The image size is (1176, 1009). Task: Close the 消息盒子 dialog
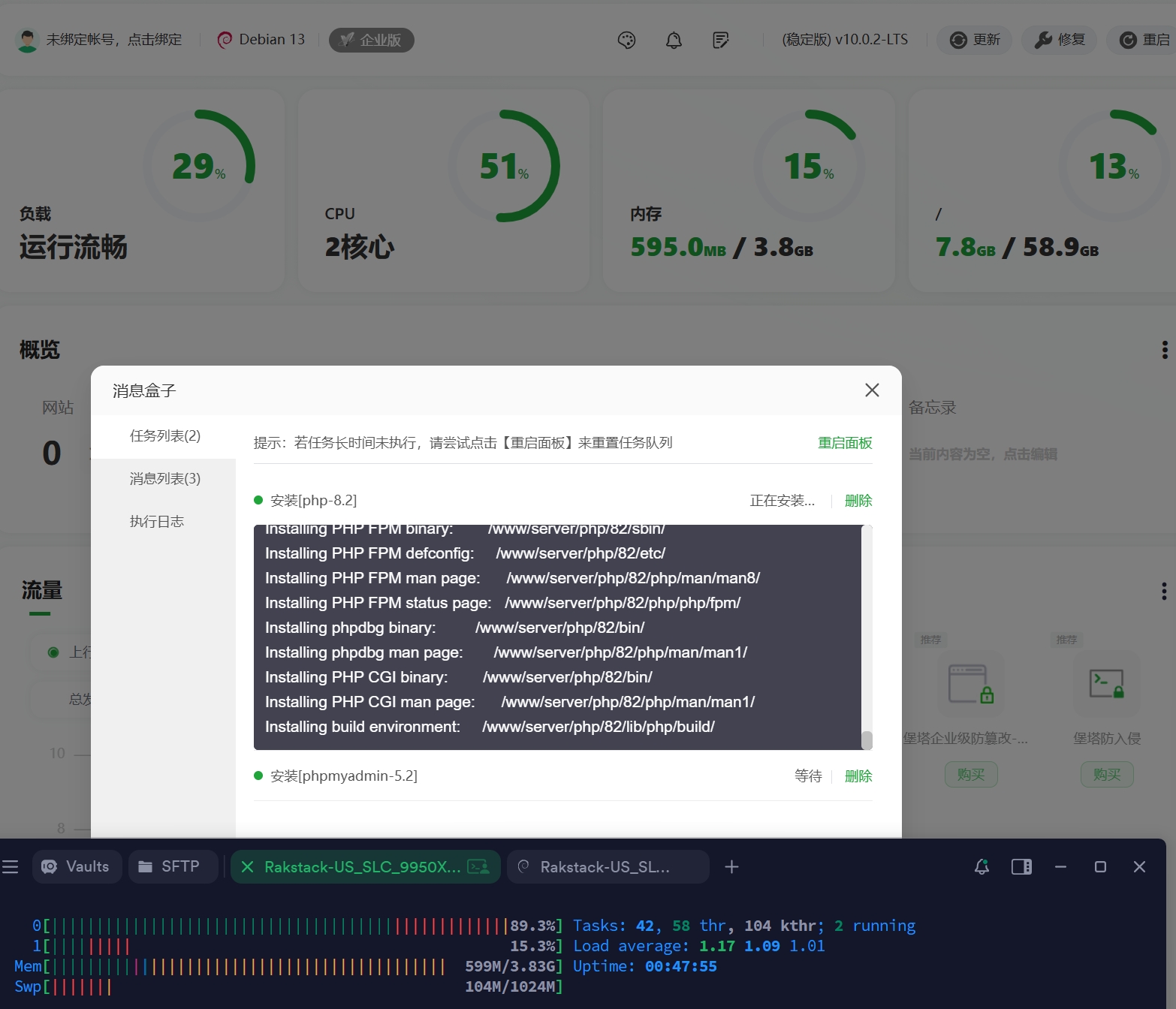pos(872,390)
